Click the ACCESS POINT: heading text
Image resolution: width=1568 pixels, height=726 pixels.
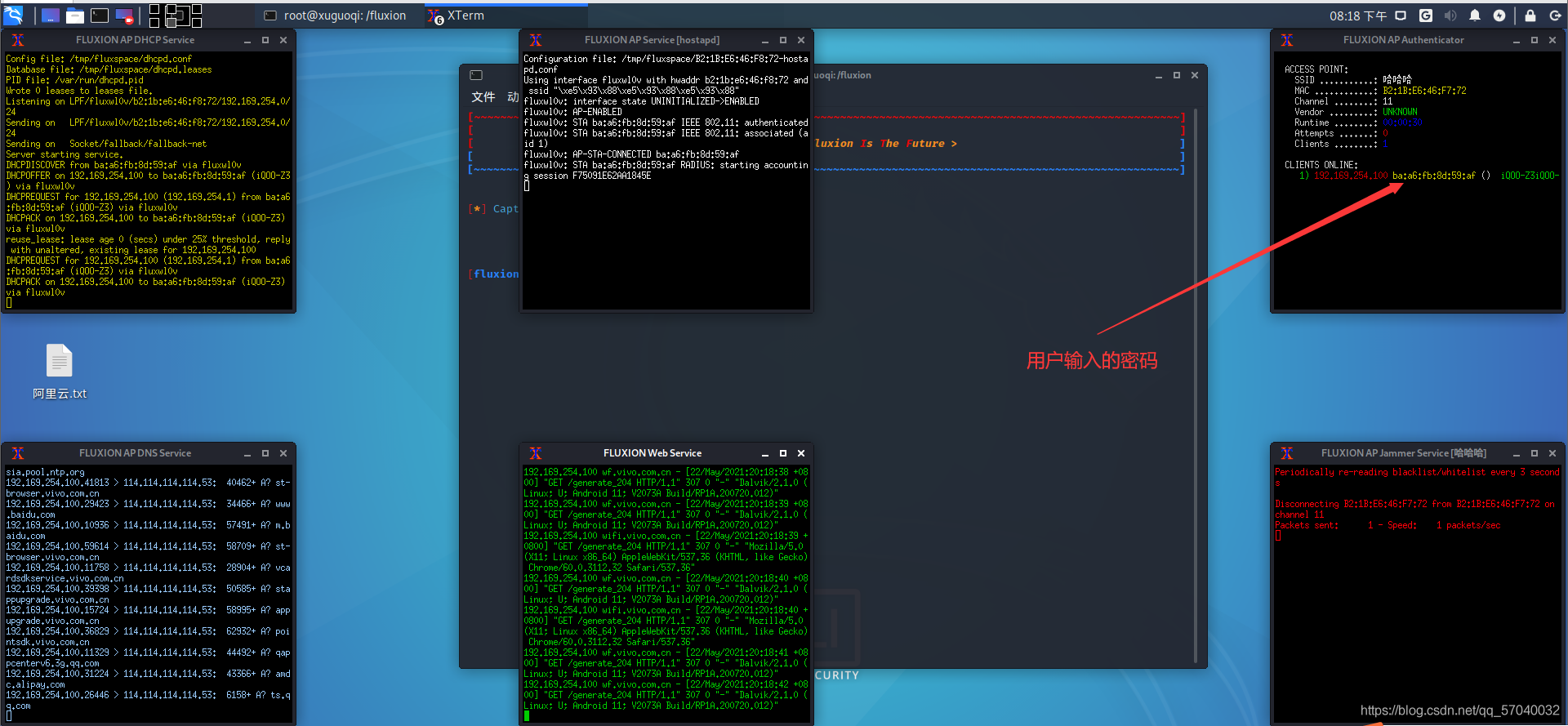1316,69
